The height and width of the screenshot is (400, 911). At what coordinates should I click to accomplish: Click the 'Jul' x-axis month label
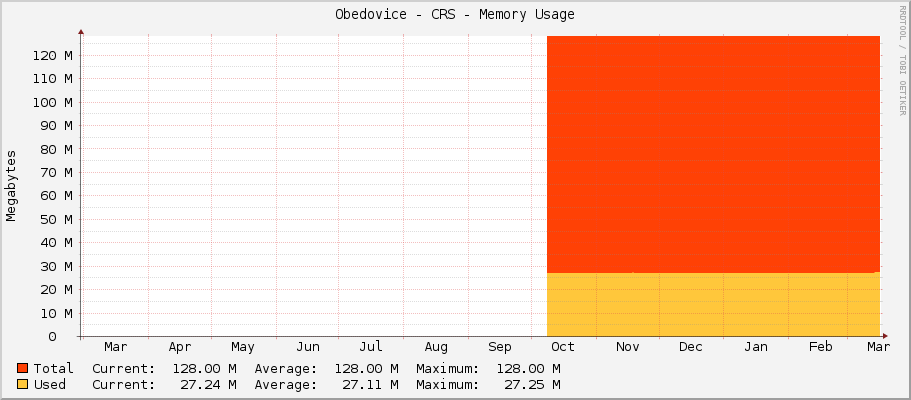pos(371,347)
